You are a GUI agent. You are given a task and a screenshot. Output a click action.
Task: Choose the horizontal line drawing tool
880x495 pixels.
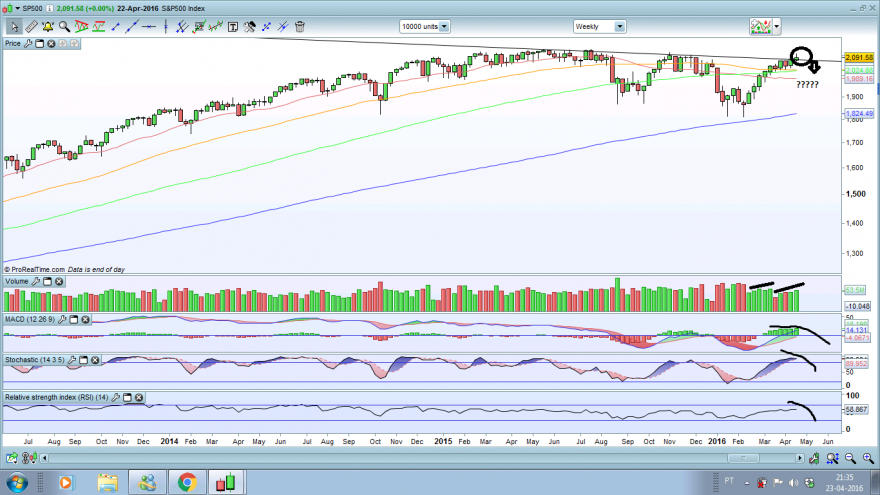coord(149,26)
